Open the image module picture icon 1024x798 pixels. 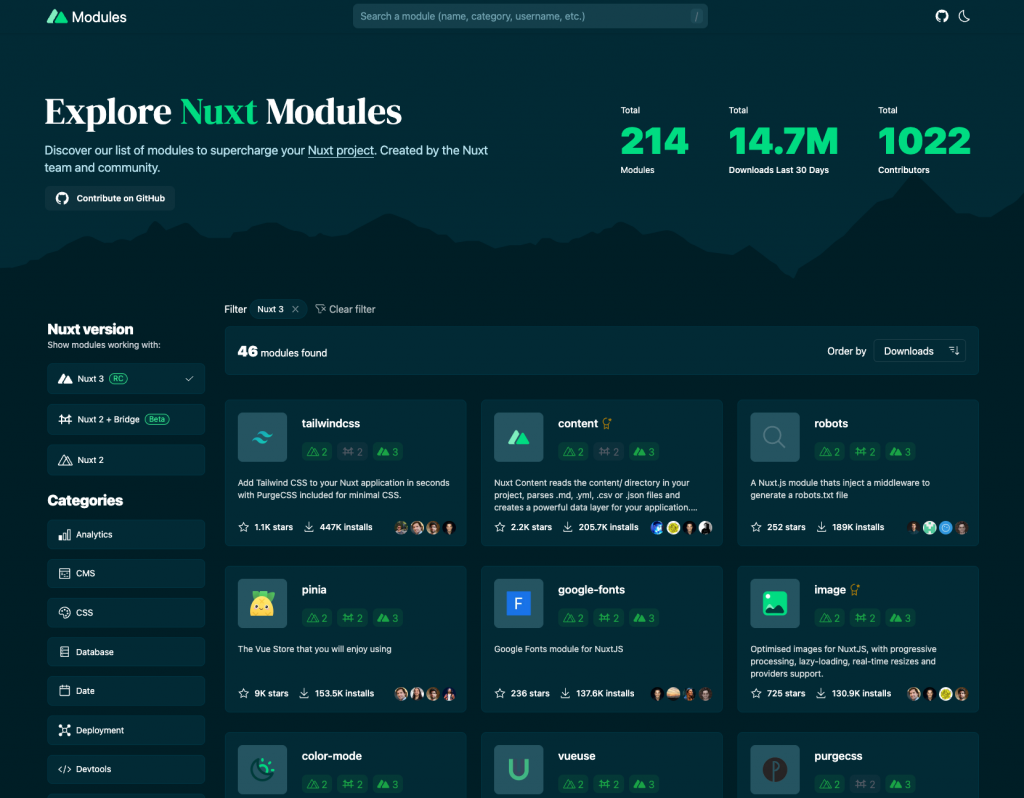(775, 603)
